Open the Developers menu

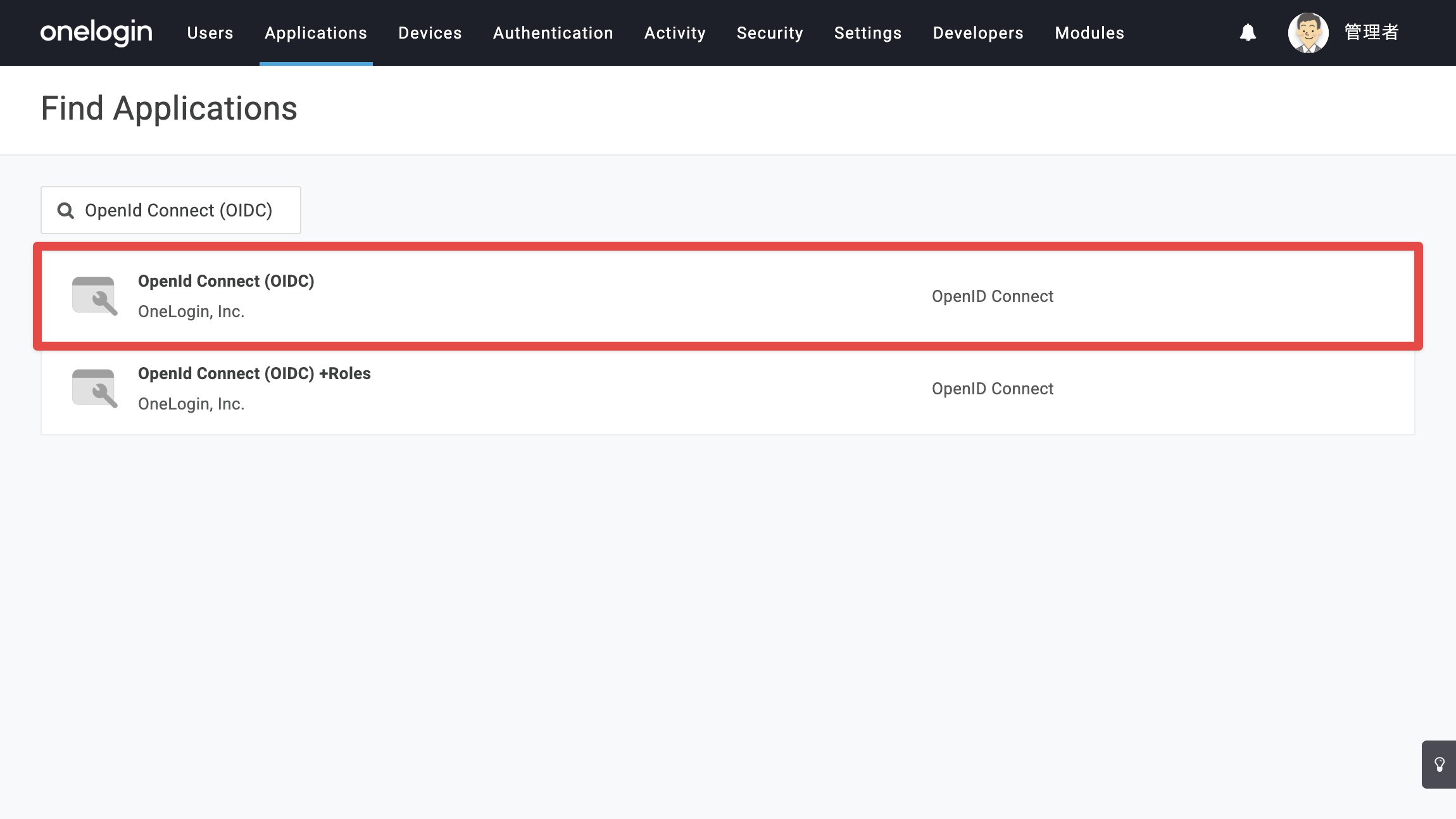[x=978, y=33]
